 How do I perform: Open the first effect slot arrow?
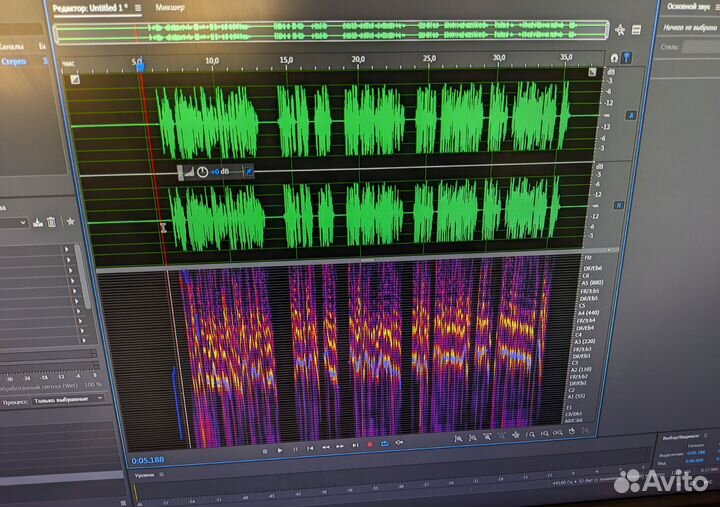click(x=67, y=249)
